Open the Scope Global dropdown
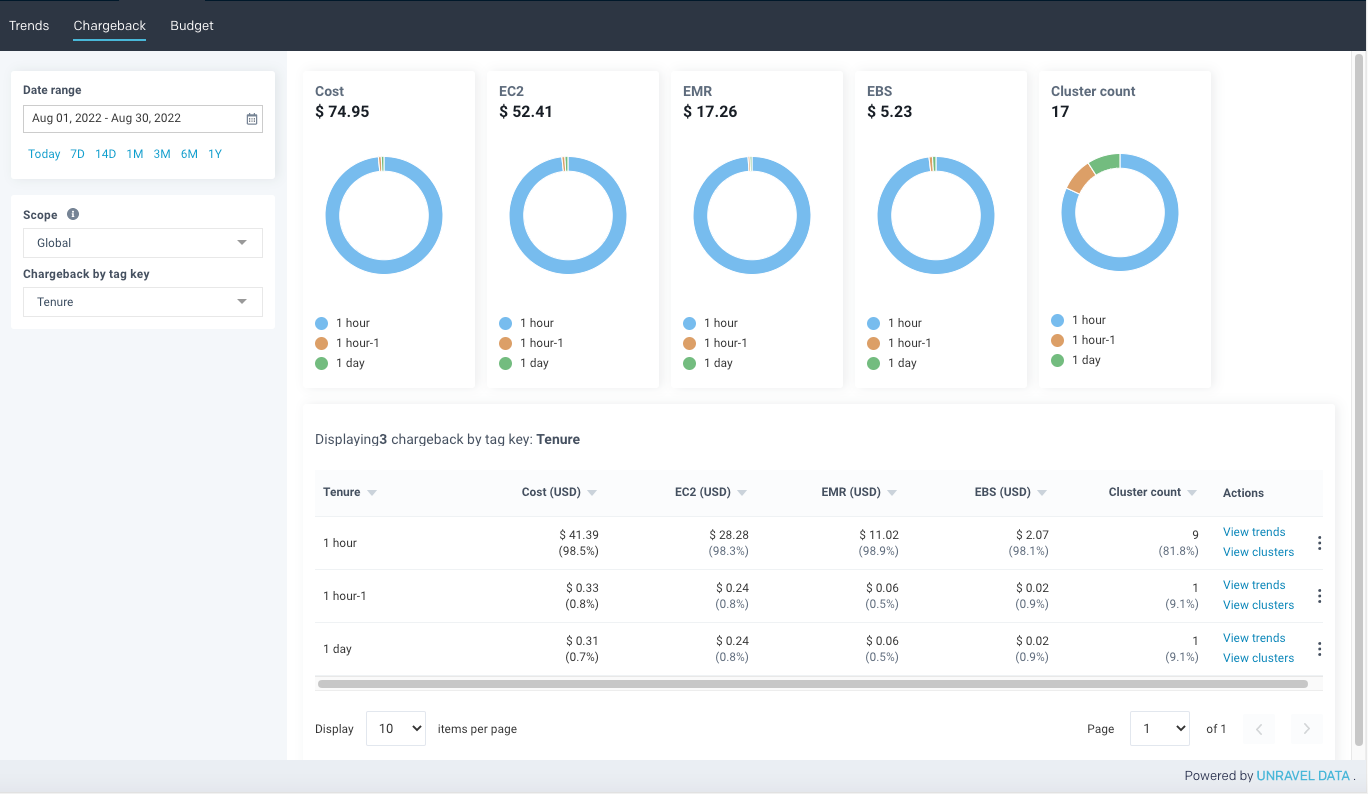The image size is (1368, 794). tap(143, 243)
